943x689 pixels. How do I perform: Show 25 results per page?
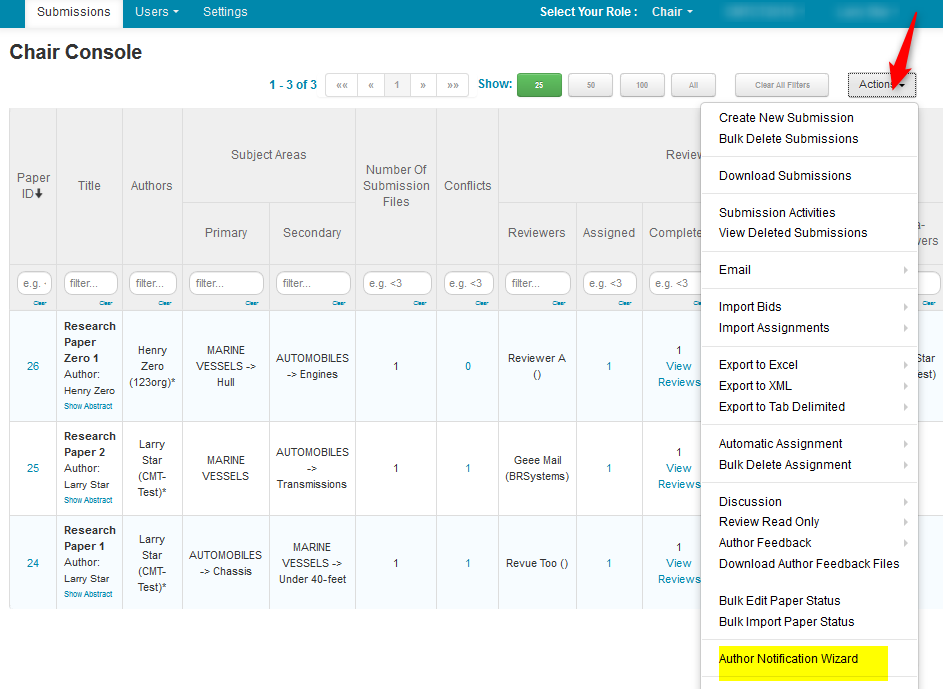tap(539, 85)
